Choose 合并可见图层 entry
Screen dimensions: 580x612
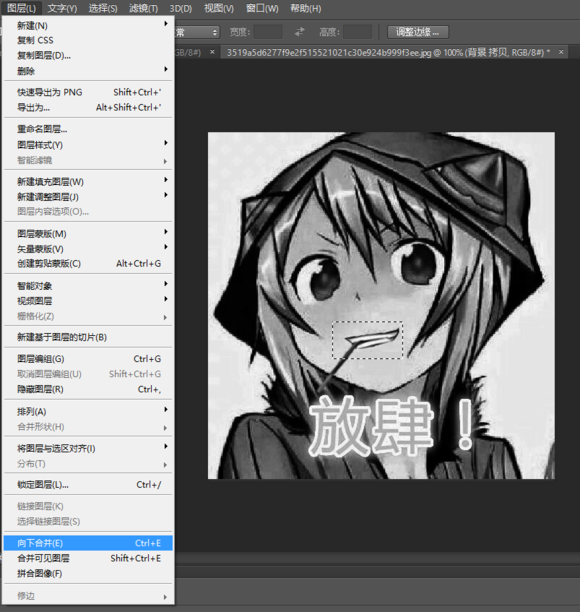point(88,558)
